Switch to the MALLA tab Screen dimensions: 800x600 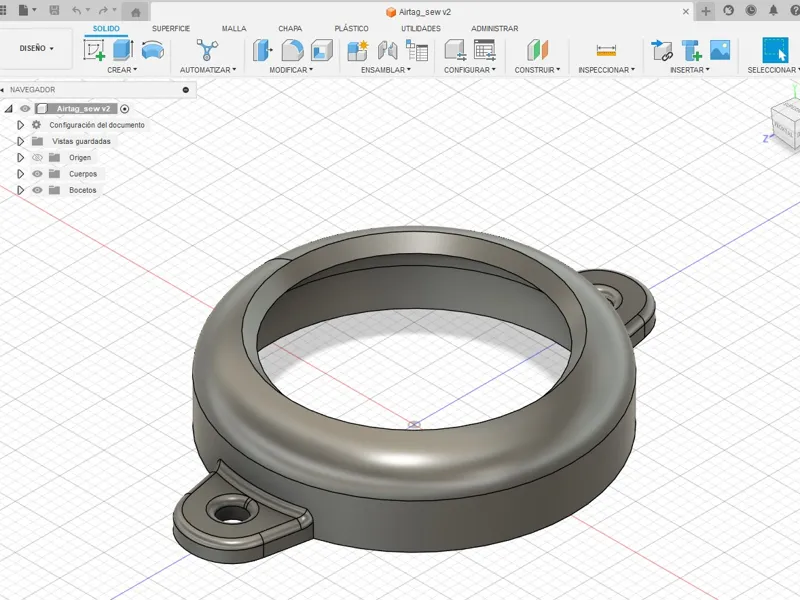tap(234, 29)
